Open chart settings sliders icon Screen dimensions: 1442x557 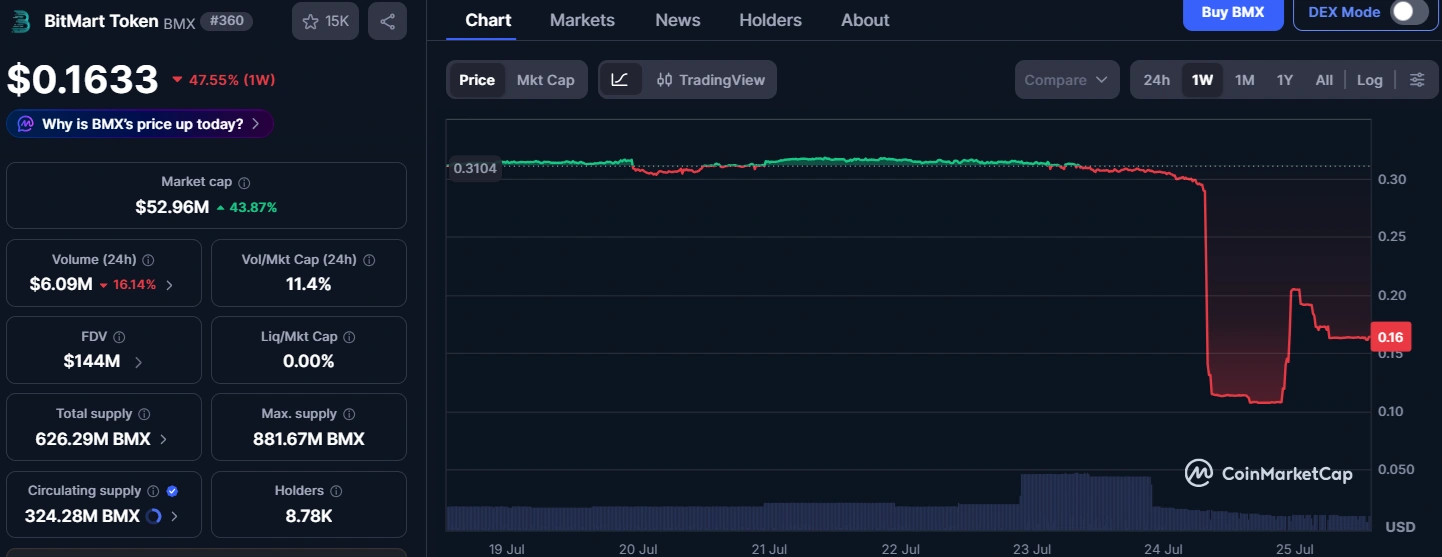pos(1417,80)
